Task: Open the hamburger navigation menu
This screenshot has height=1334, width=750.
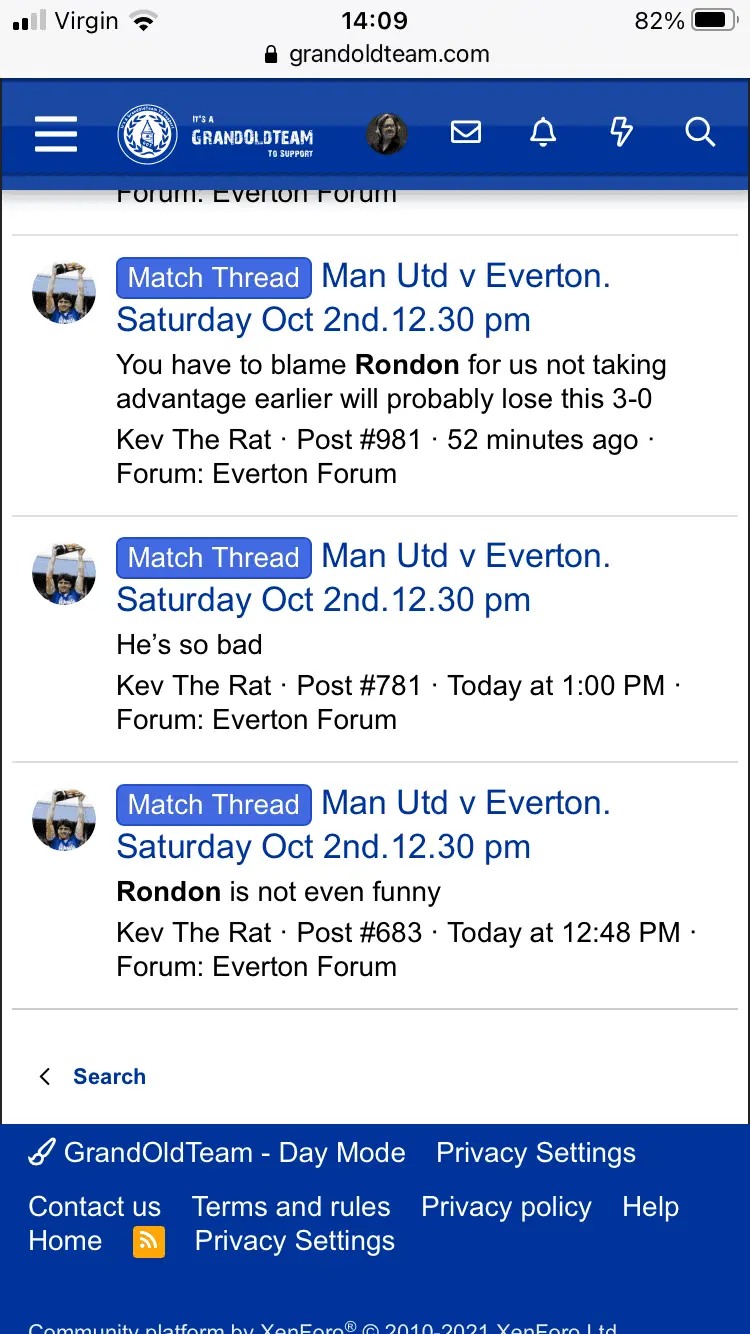Action: pyautogui.click(x=56, y=133)
